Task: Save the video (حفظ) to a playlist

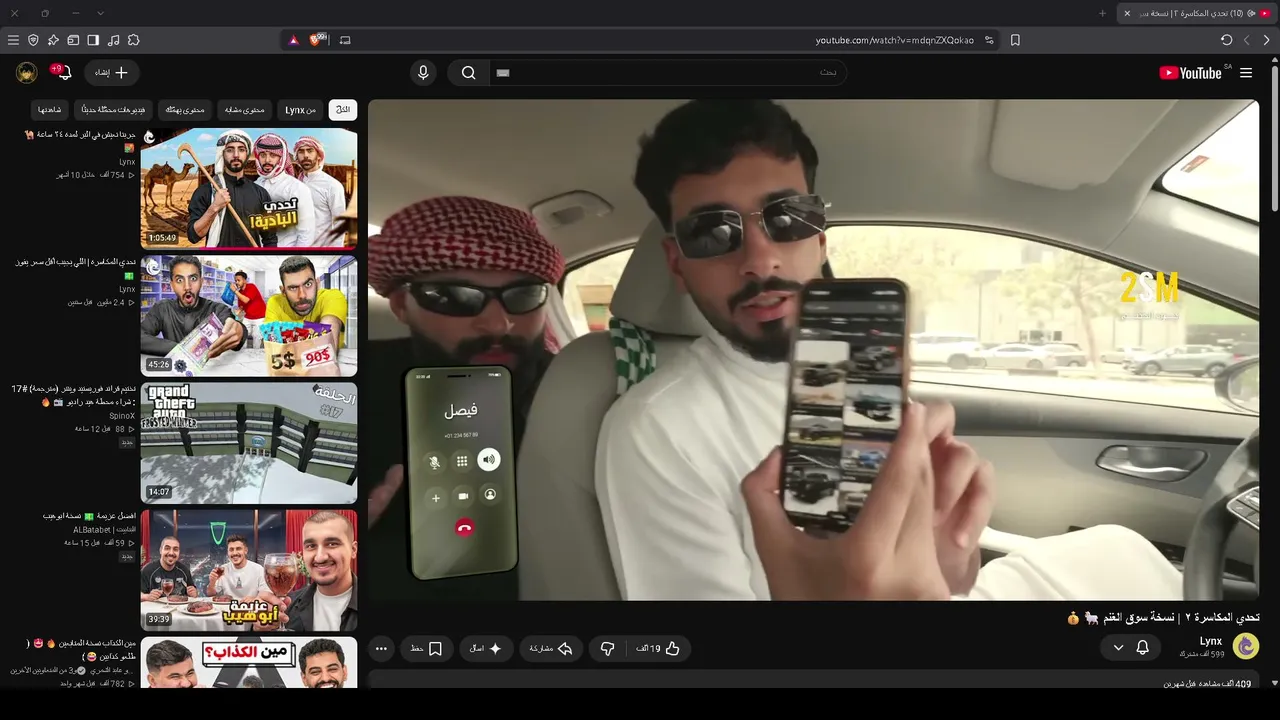Action: point(426,649)
